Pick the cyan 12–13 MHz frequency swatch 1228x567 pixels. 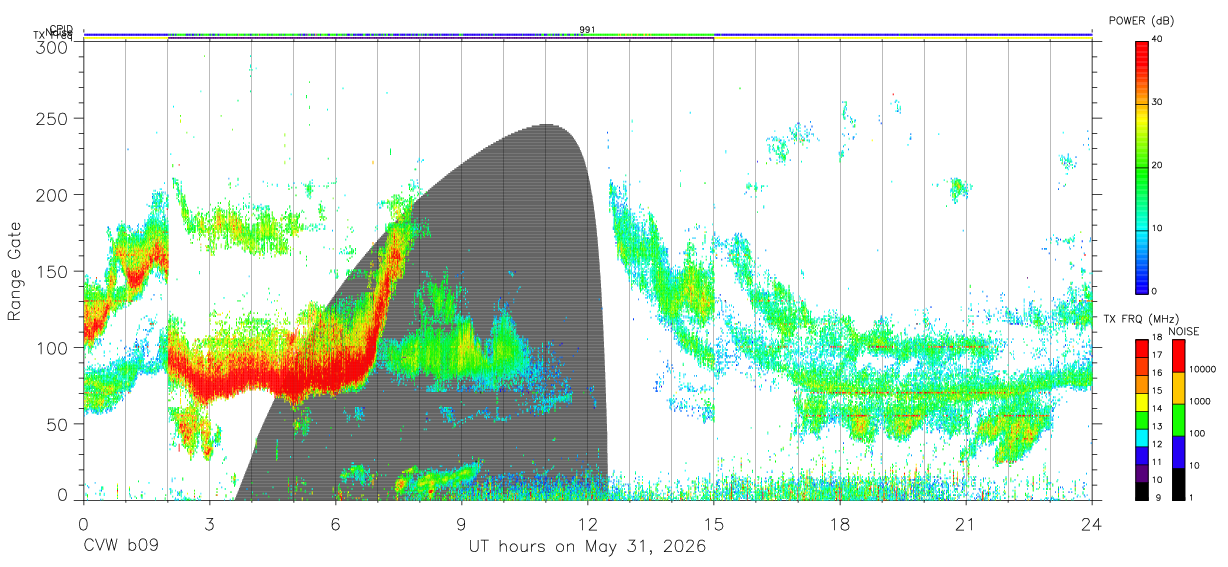coord(1141,436)
